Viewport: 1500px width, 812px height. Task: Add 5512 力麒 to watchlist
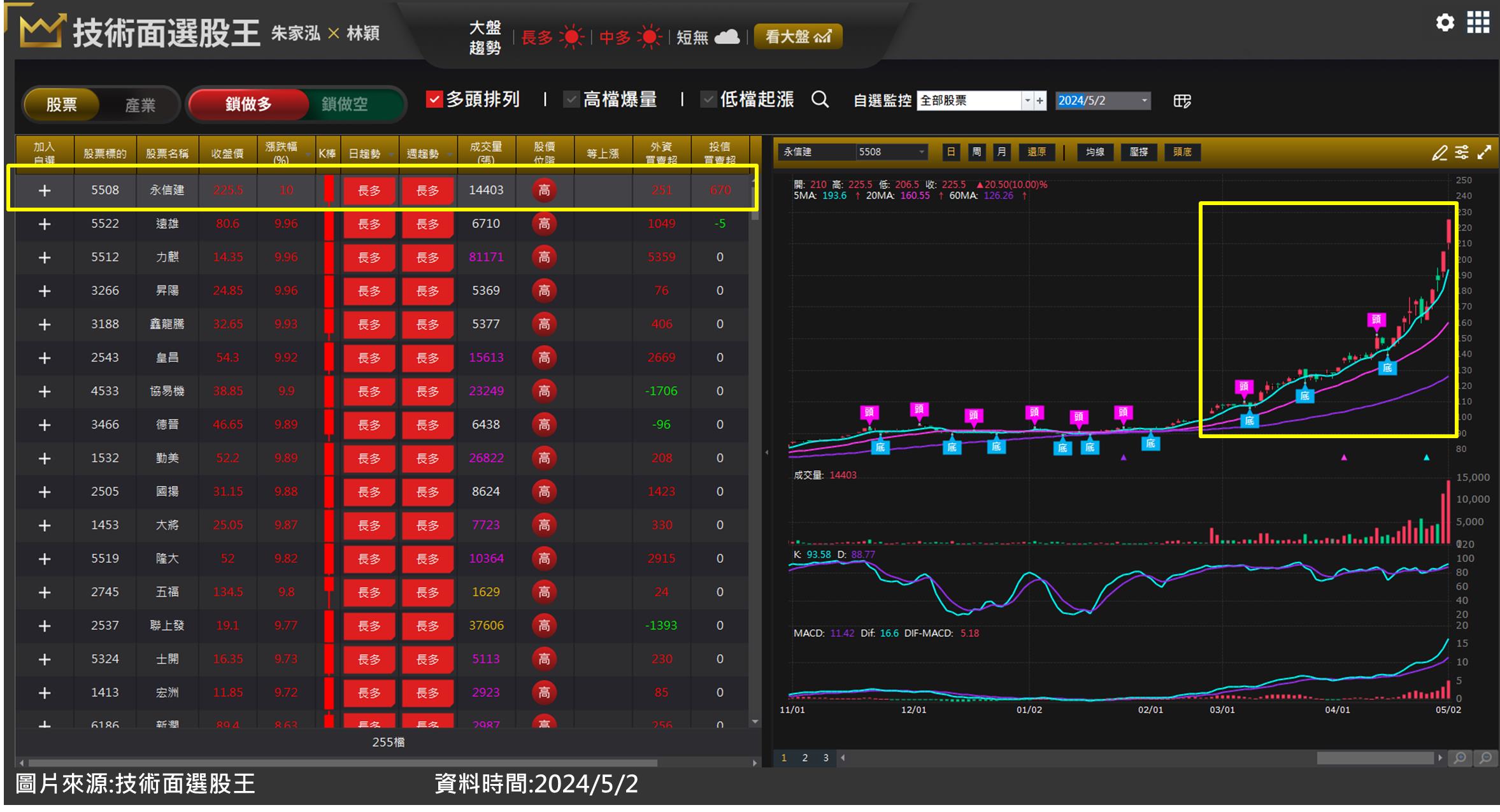pos(44,257)
